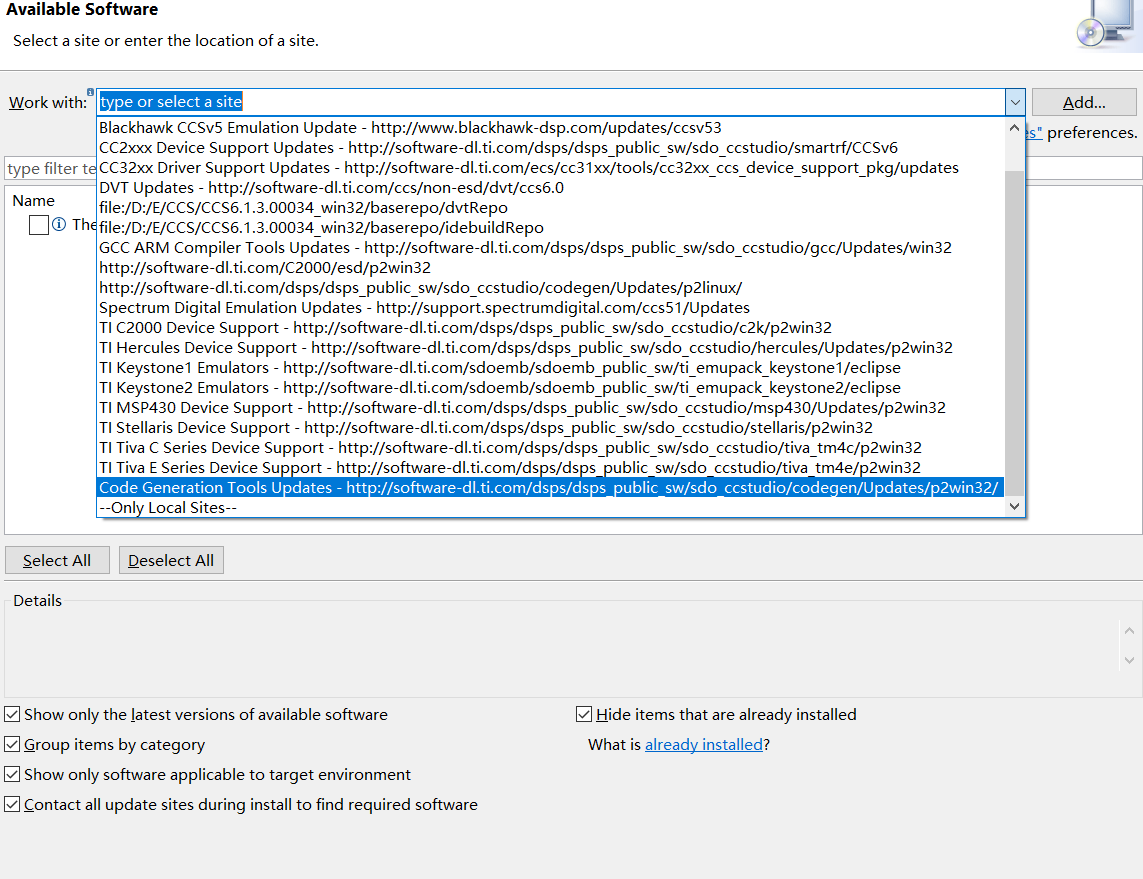1143x879 pixels.
Task: Pick the GCC ARM Compiler Tools Updates entry
Action: click(x=400, y=247)
